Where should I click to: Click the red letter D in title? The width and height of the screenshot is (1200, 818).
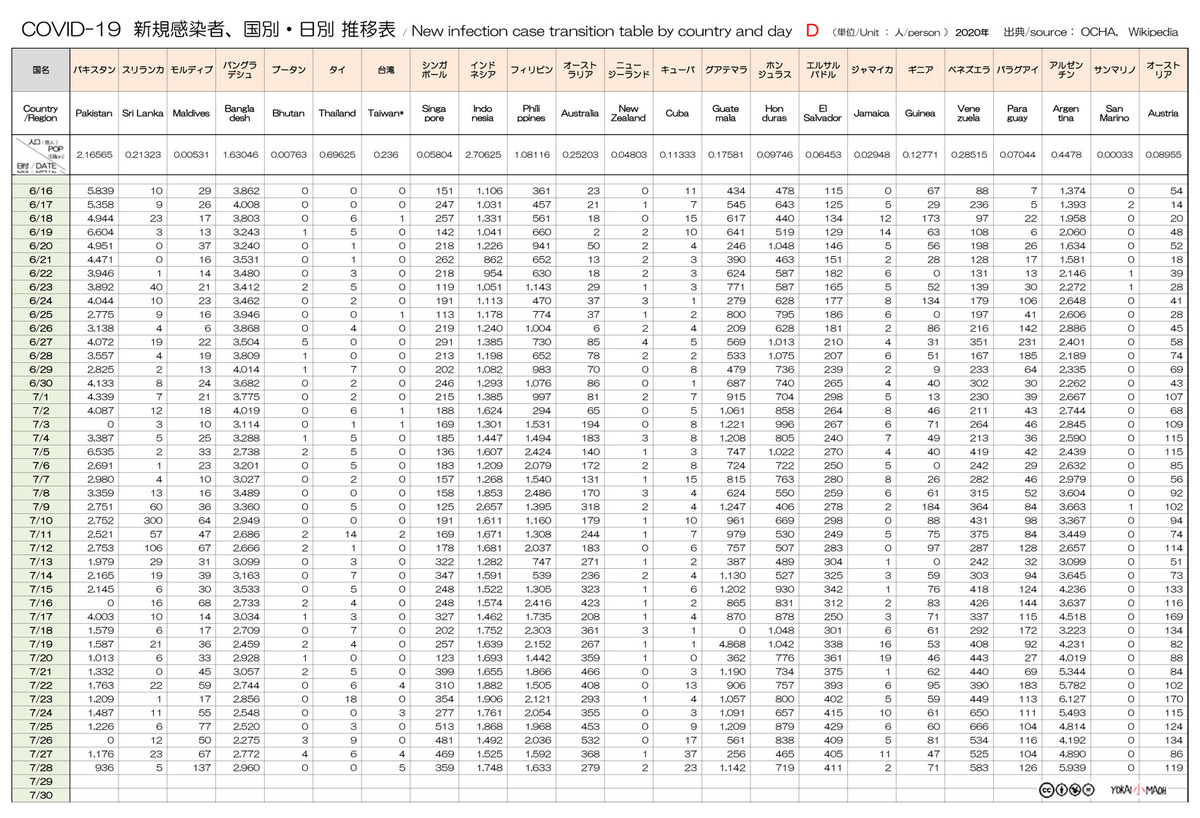tap(813, 30)
